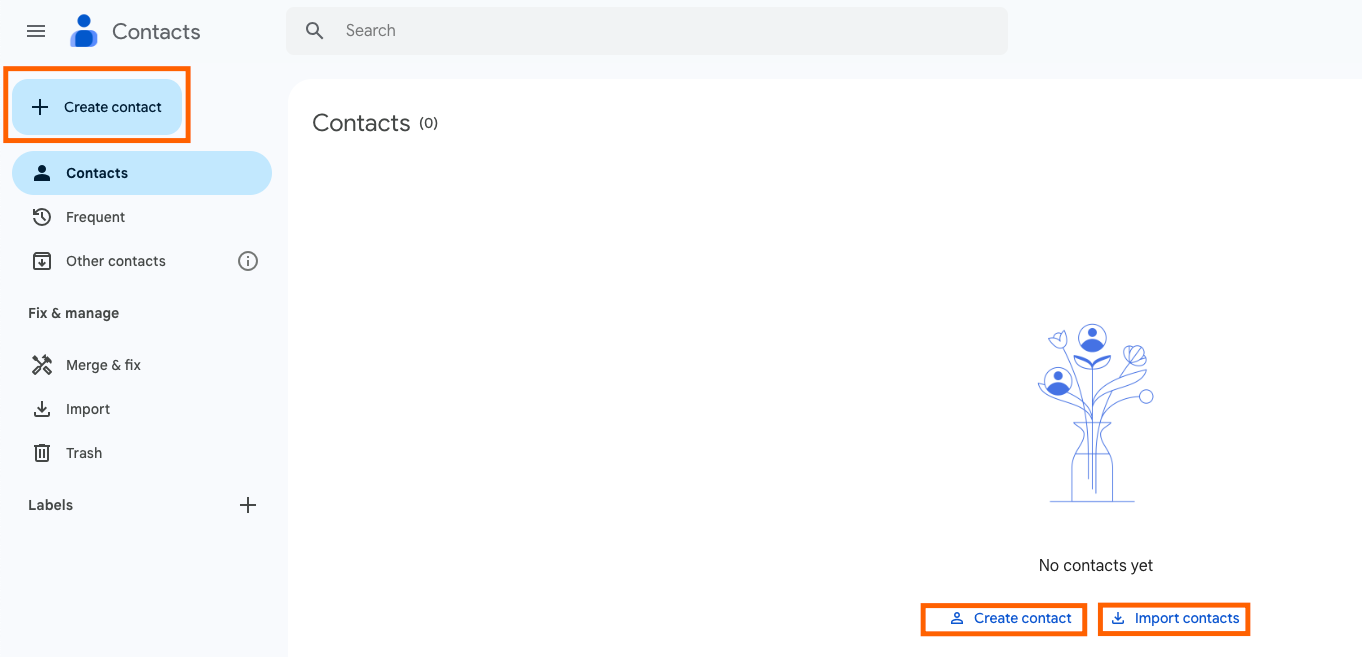Go to Merge & fix page

142,365
